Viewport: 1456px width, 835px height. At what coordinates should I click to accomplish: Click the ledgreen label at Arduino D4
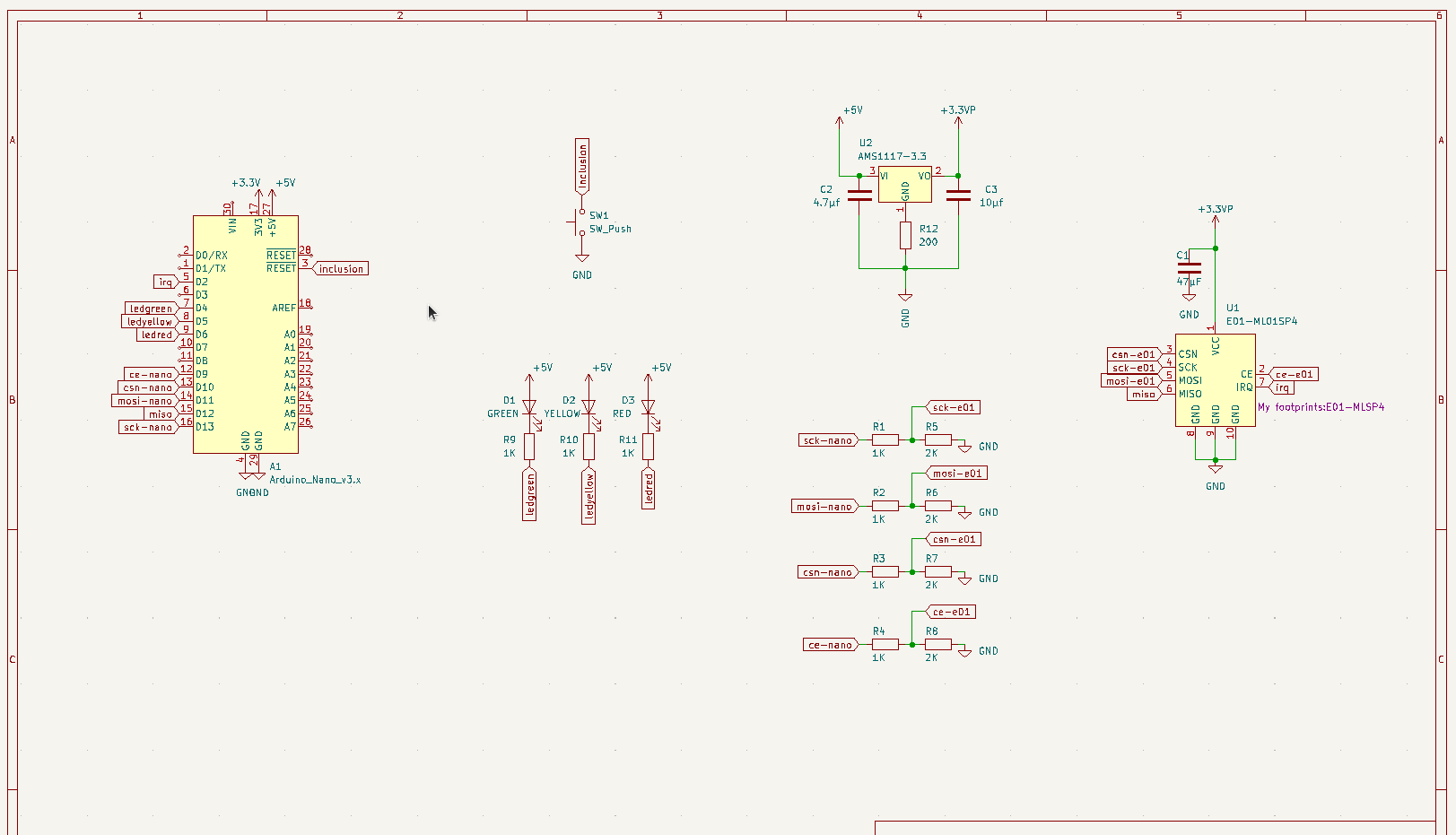[x=152, y=309]
